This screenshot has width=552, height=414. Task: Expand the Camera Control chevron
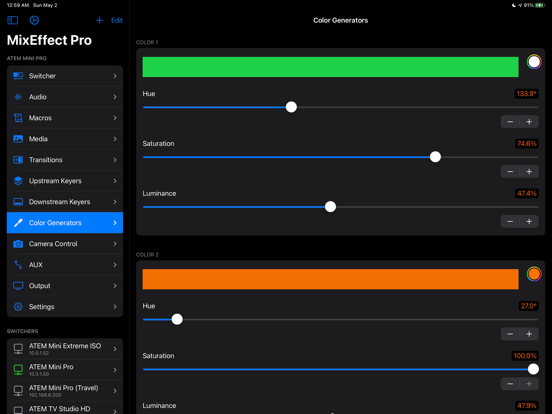pyautogui.click(x=115, y=244)
